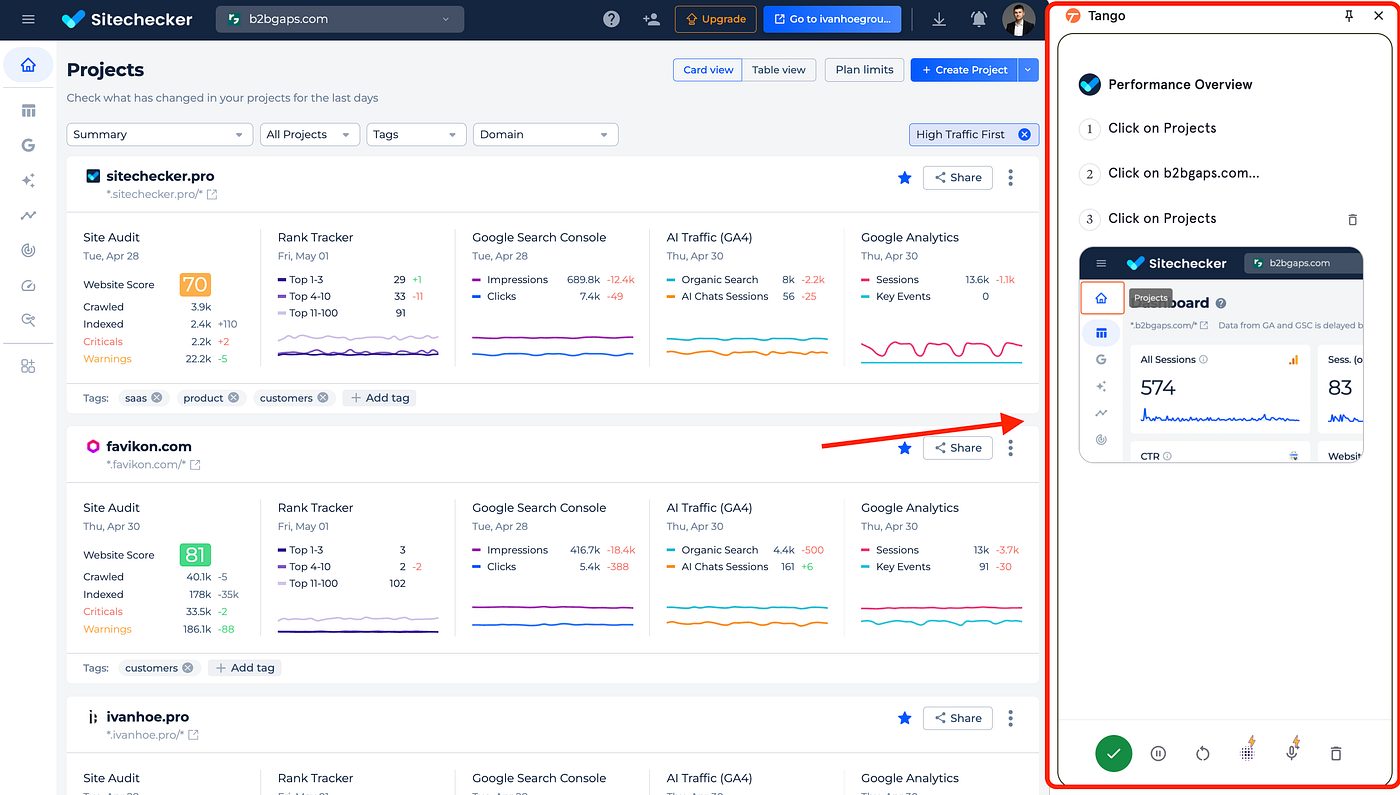Open favikon.com external link icon
The height and width of the screenshot is (795, 1400).
tap(195, 464)
